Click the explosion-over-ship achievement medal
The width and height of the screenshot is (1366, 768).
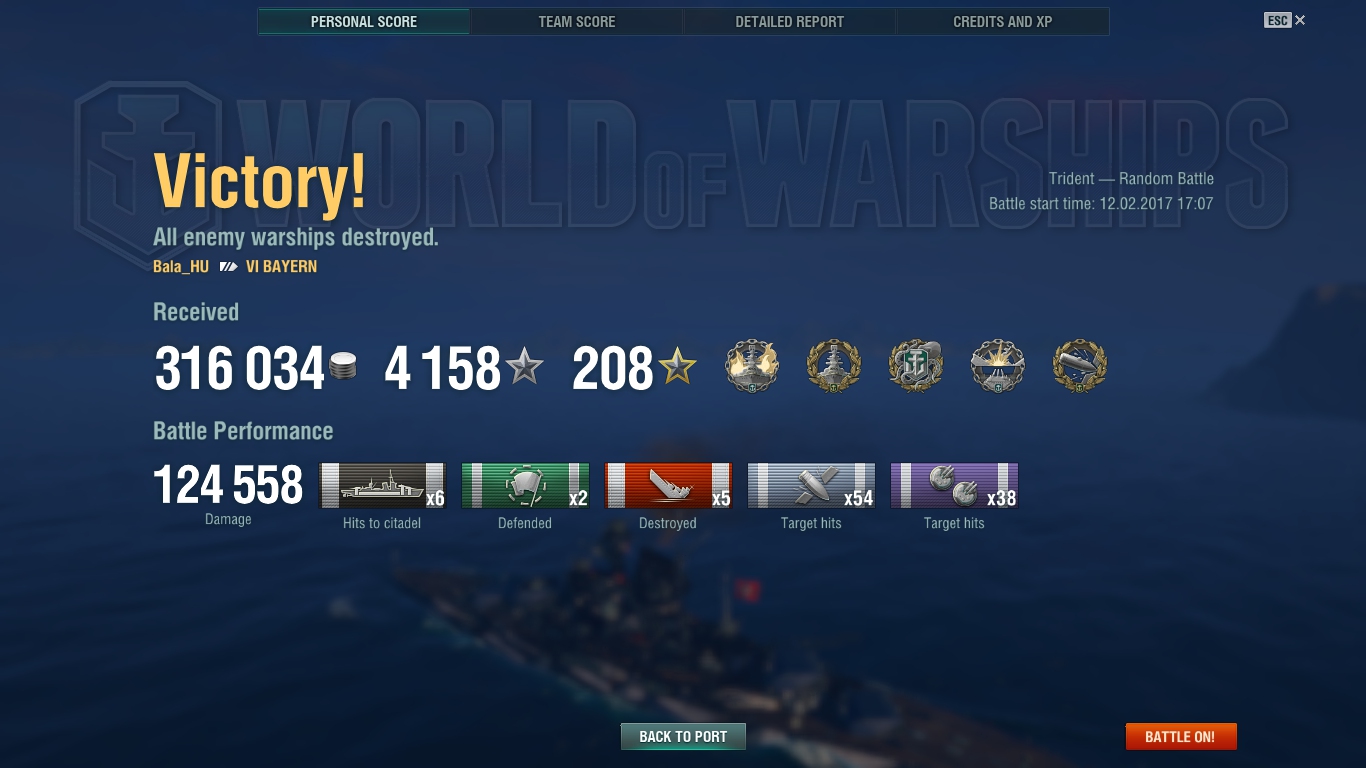click(x=998, y=366)
